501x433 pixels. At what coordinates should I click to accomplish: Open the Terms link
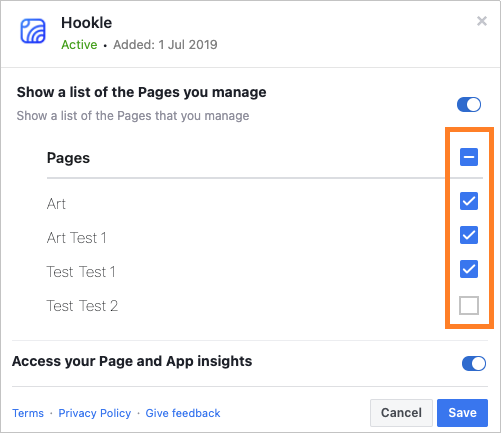point(28,413)
